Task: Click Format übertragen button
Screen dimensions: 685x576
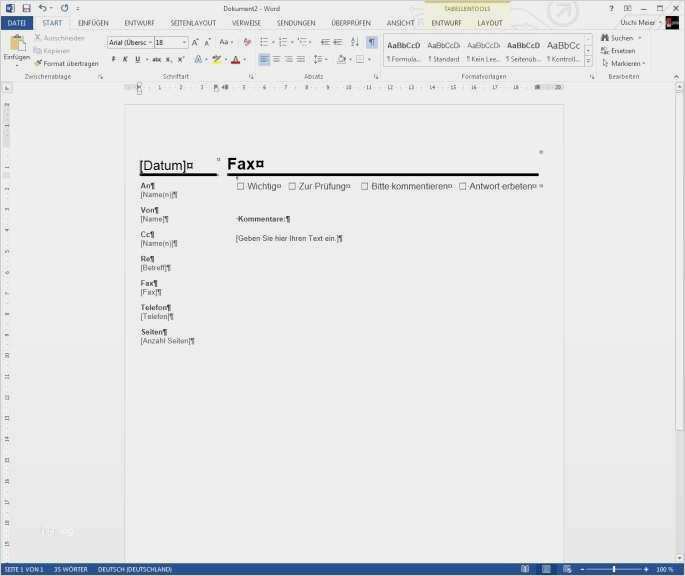Action: 66,63
